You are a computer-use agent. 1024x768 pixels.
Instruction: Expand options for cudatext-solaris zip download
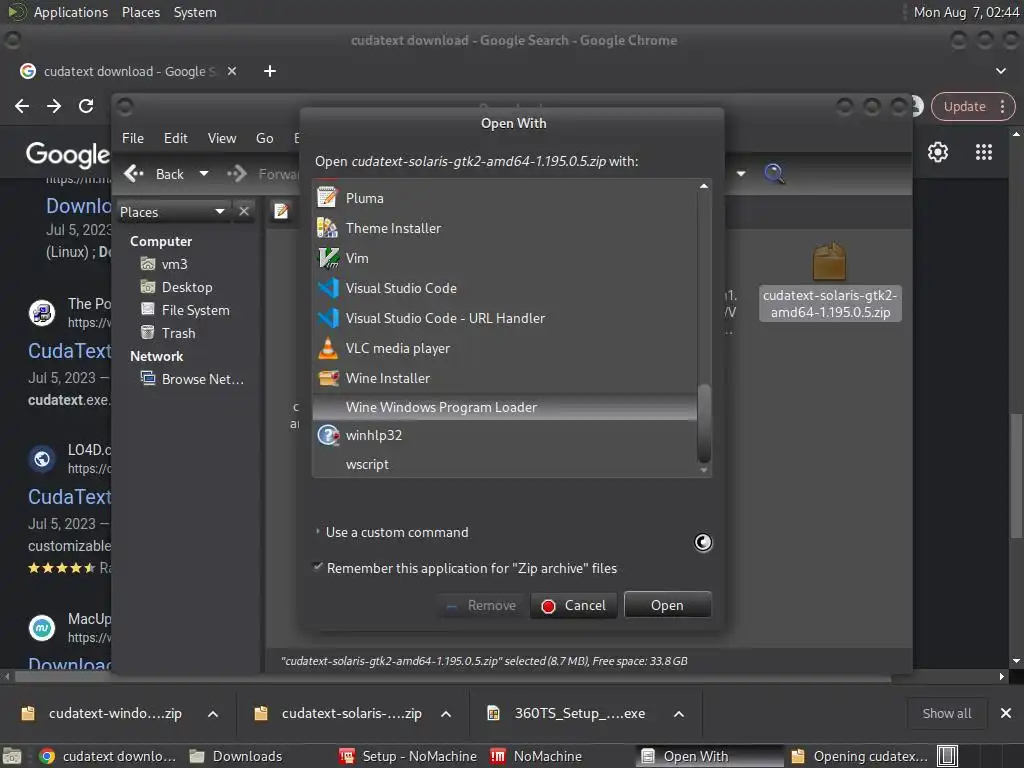pyautogui.click(x=446, y=714)
